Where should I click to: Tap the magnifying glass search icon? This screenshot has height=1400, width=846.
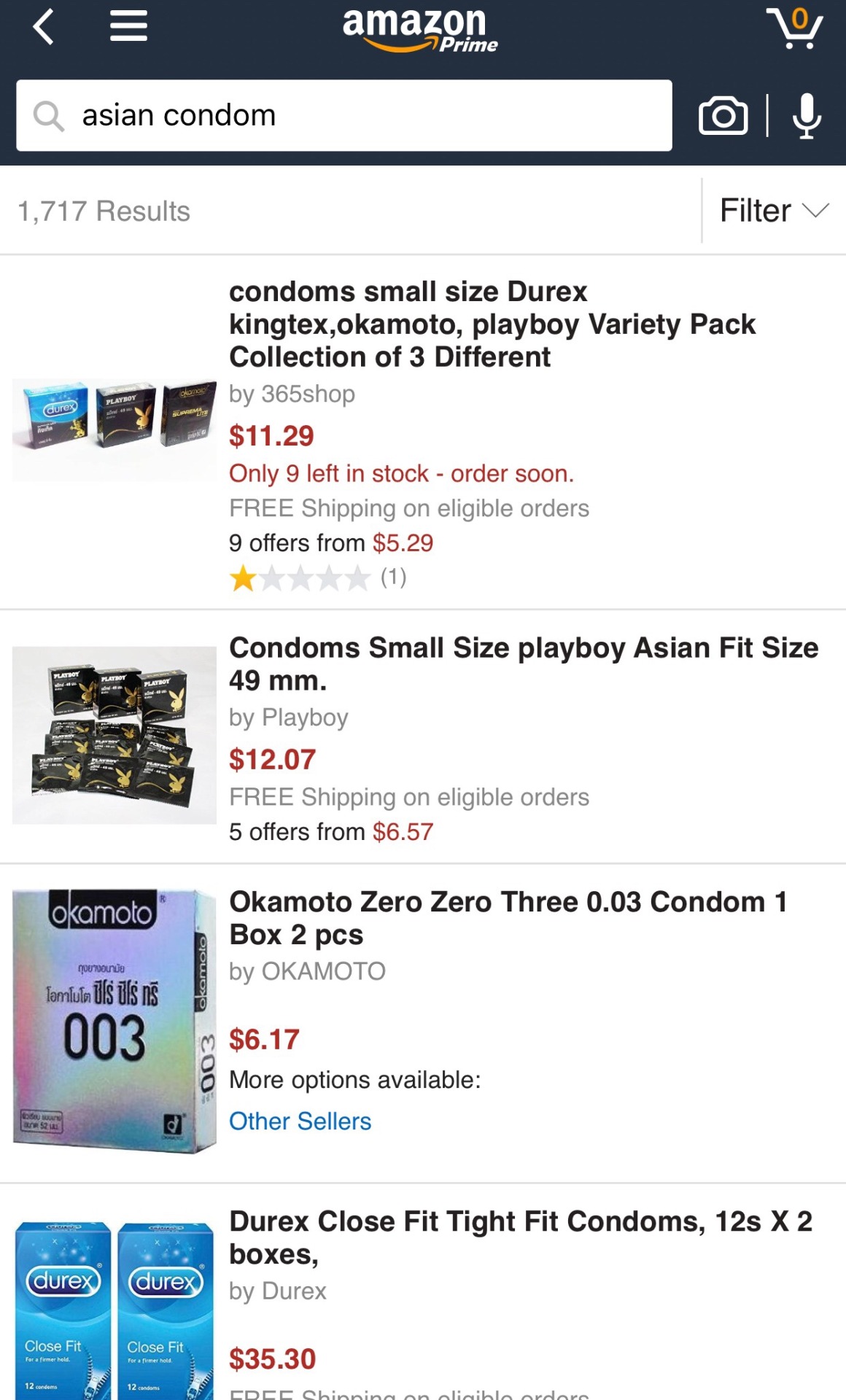point(49,116)
